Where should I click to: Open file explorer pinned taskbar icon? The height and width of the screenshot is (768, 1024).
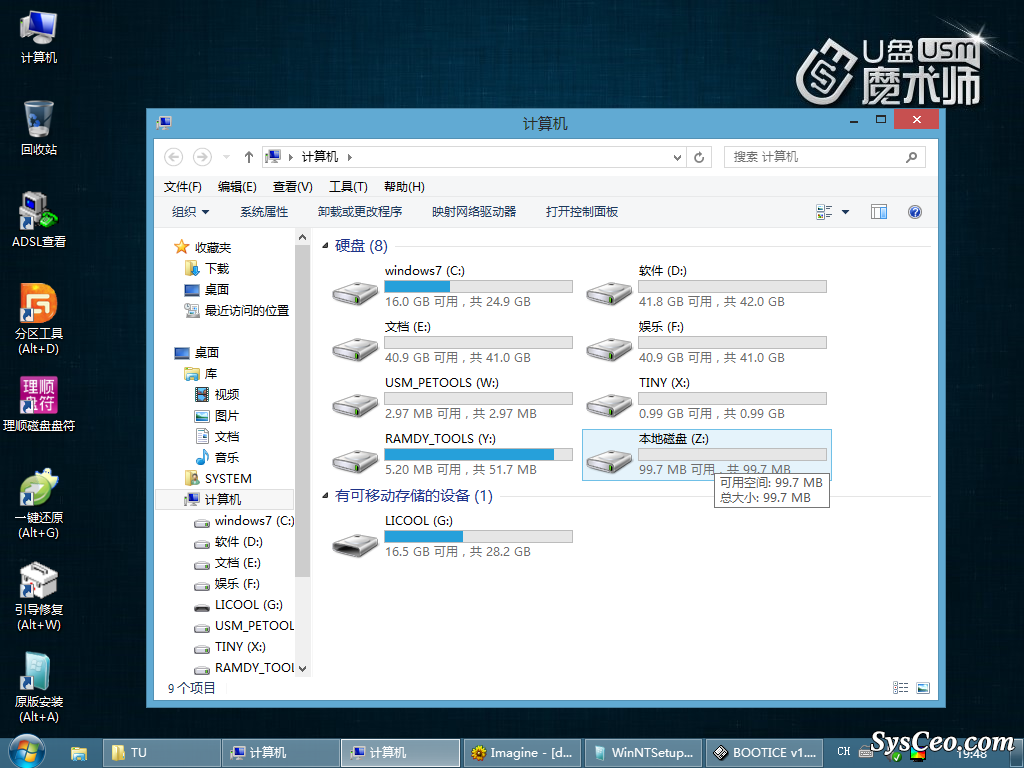click(x=78, y=753)
